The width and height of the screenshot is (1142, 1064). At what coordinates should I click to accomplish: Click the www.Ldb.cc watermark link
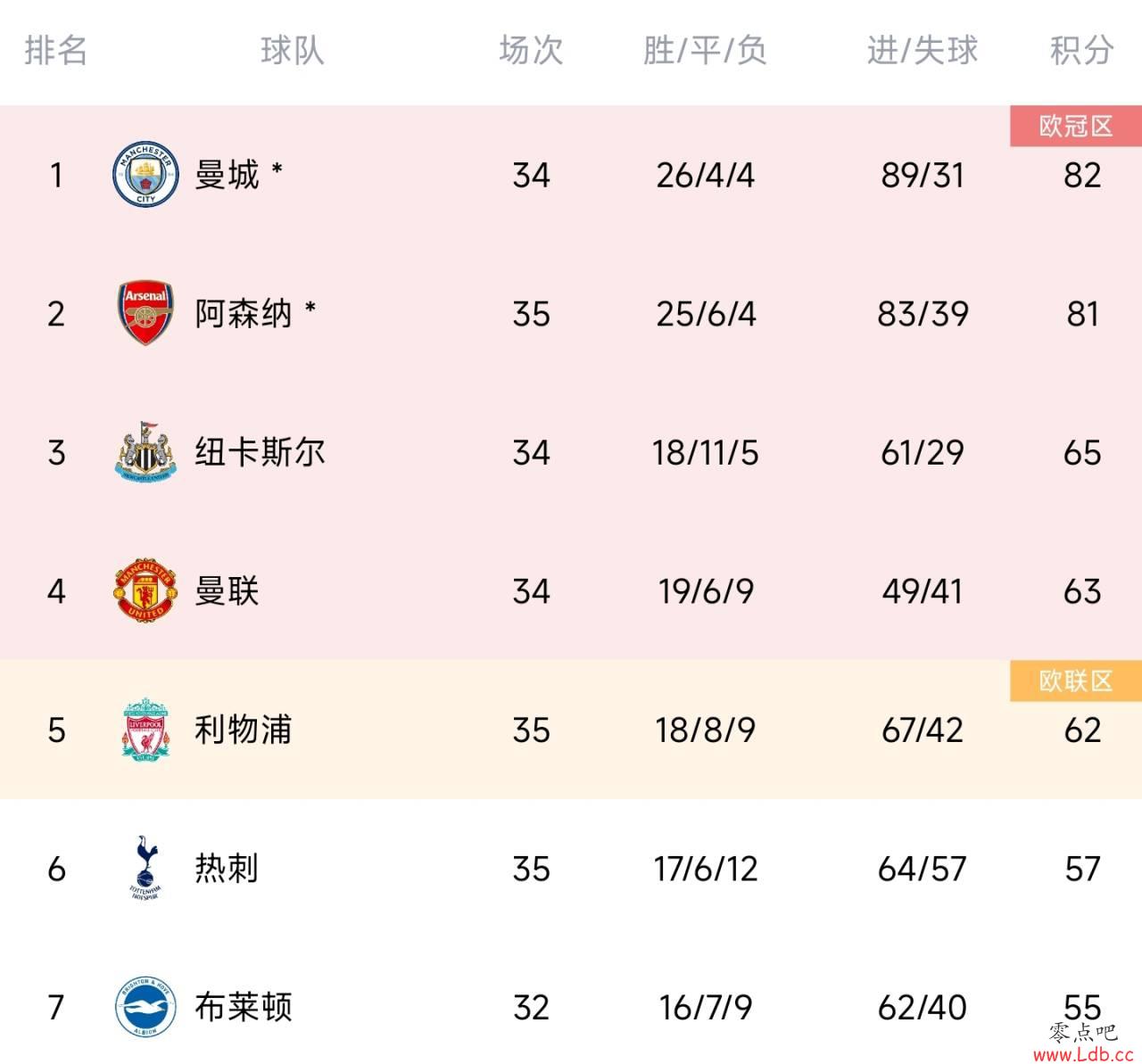coord(1083,1054)
